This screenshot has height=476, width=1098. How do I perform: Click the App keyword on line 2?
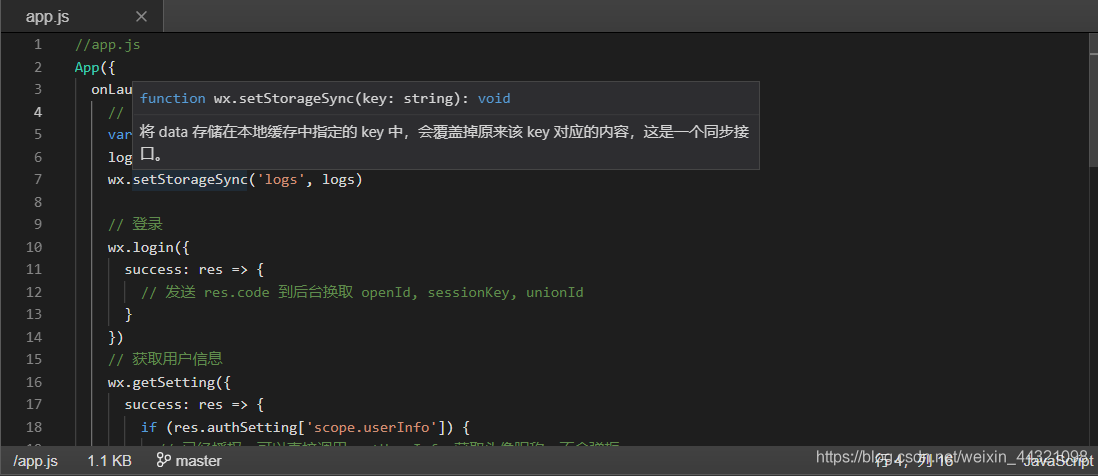[x=87, y=67]
